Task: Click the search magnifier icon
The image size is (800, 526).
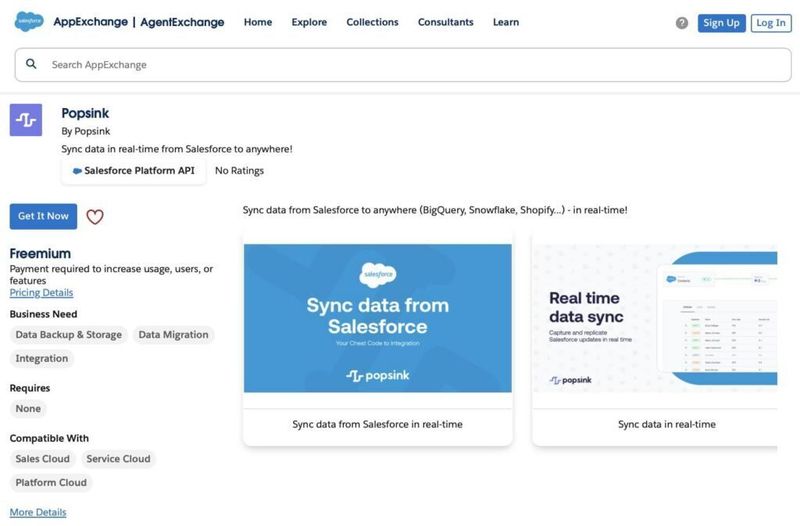Action: tap(31, 64)
